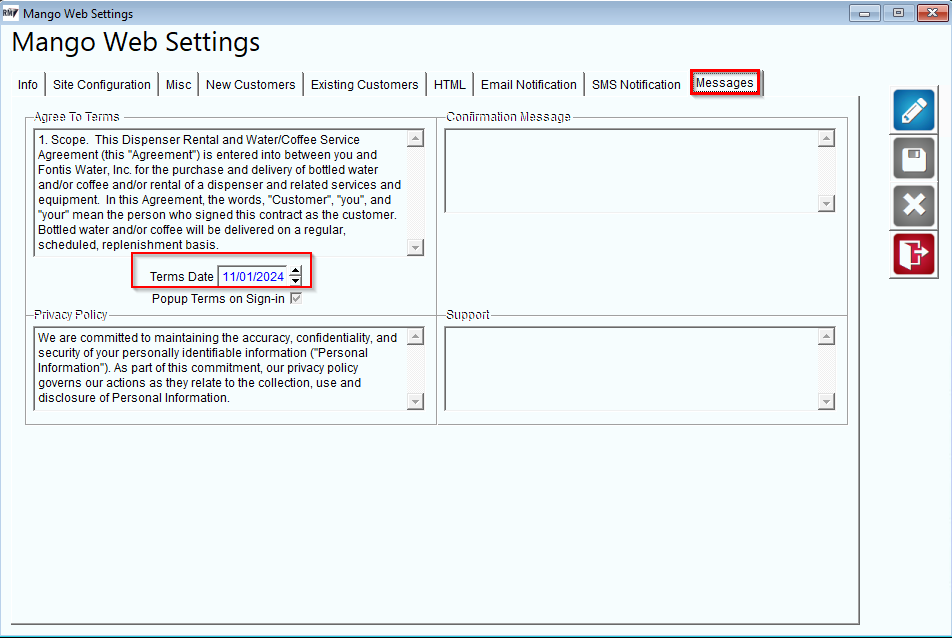
Task: Click the Confirmation Message scroll down arrow
Action: click(826, 203)
